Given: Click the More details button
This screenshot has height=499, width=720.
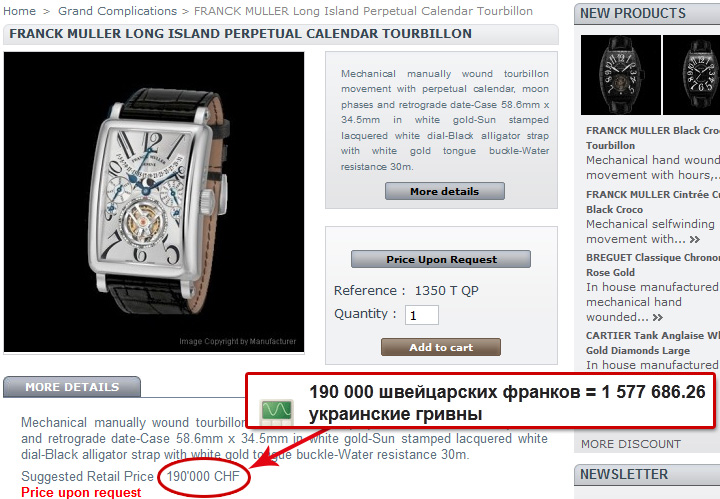Looking at the screenshot, I should (x=444, y=191).
